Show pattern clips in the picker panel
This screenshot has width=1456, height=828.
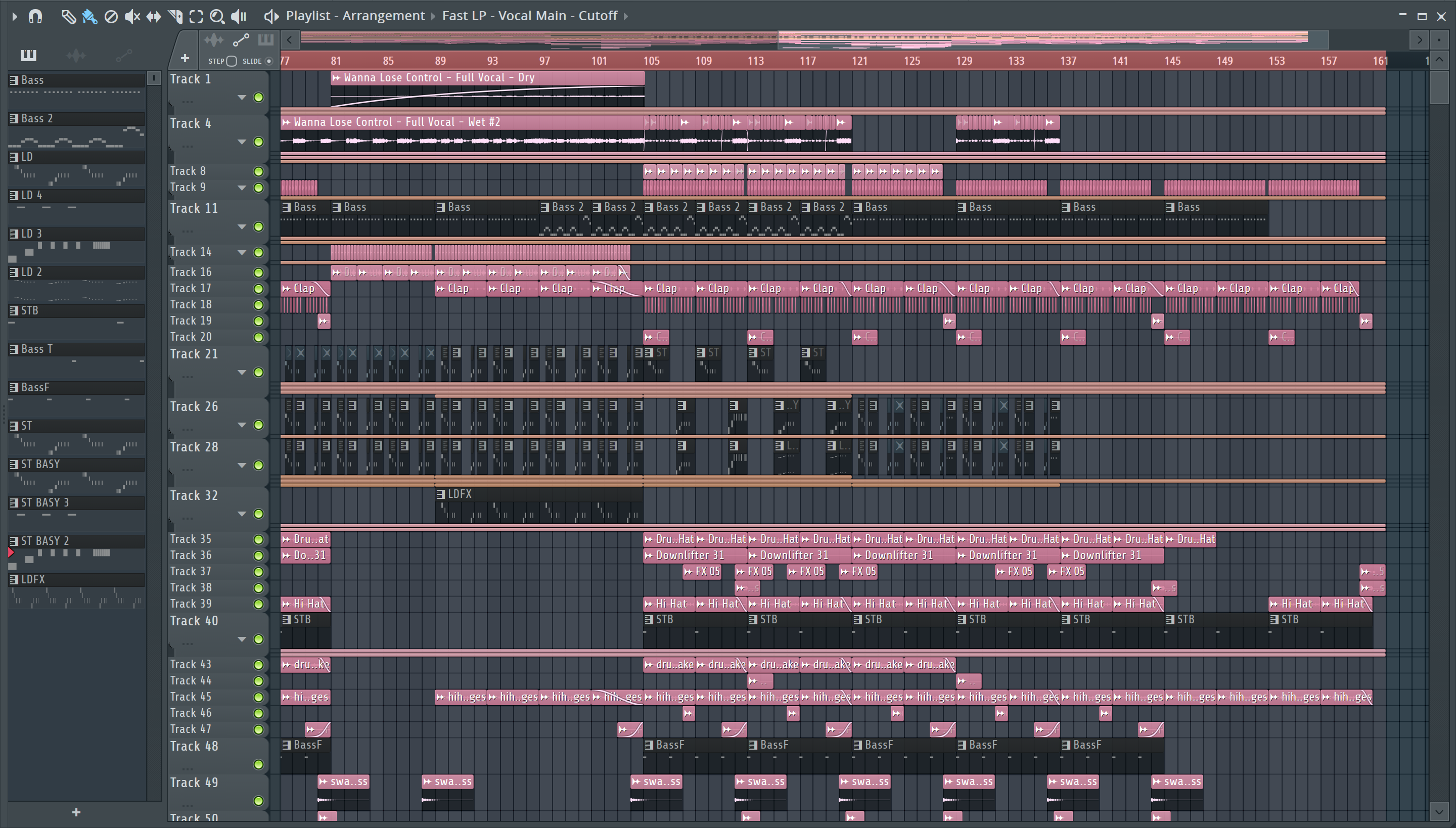click(28, 55)
